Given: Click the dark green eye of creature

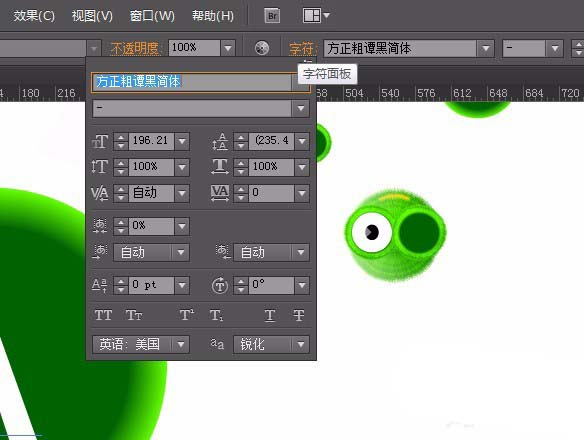Looking at the screenshot, I should coord(419,233).
